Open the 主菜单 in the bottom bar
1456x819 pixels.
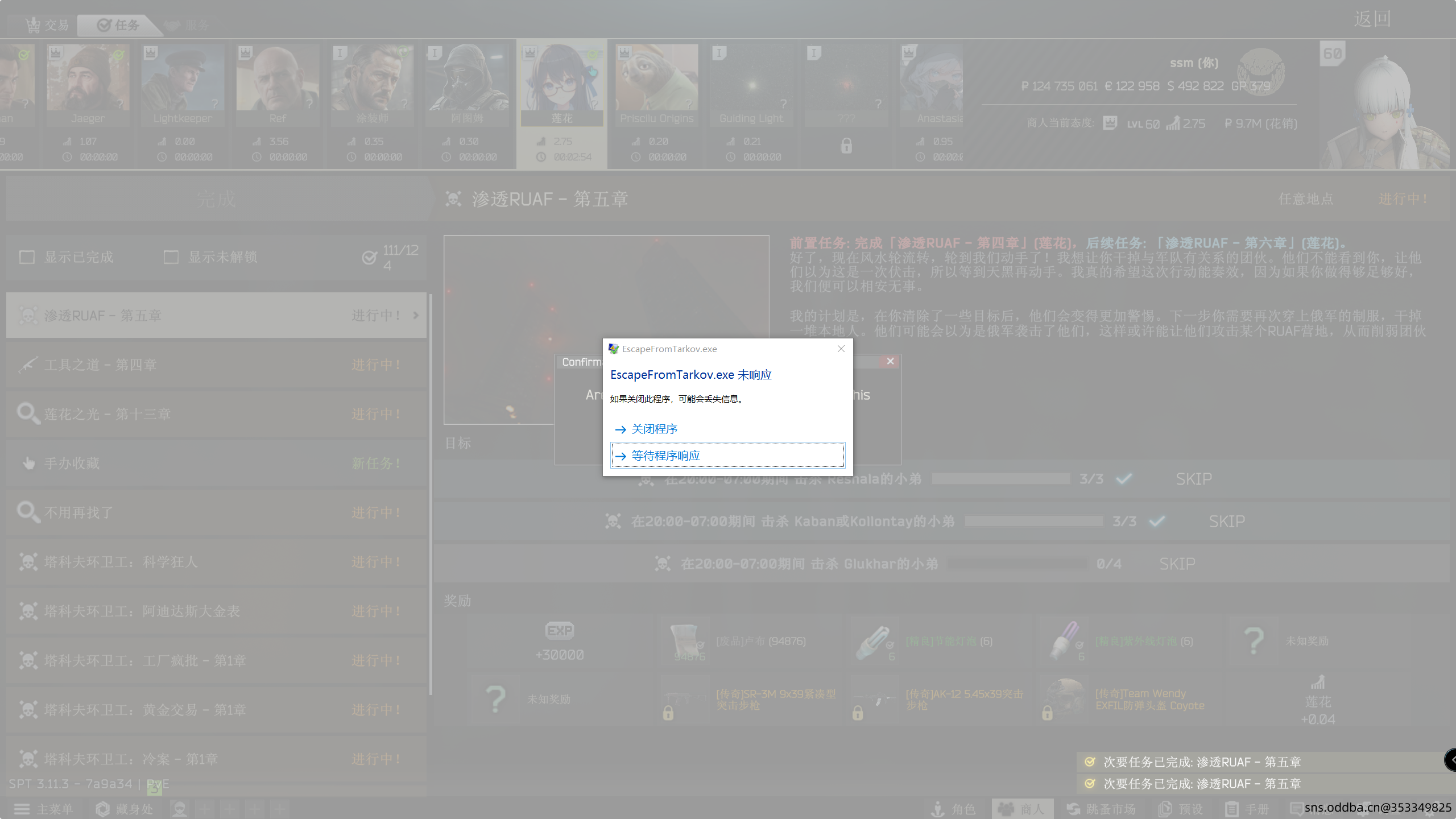click(44, 809)
